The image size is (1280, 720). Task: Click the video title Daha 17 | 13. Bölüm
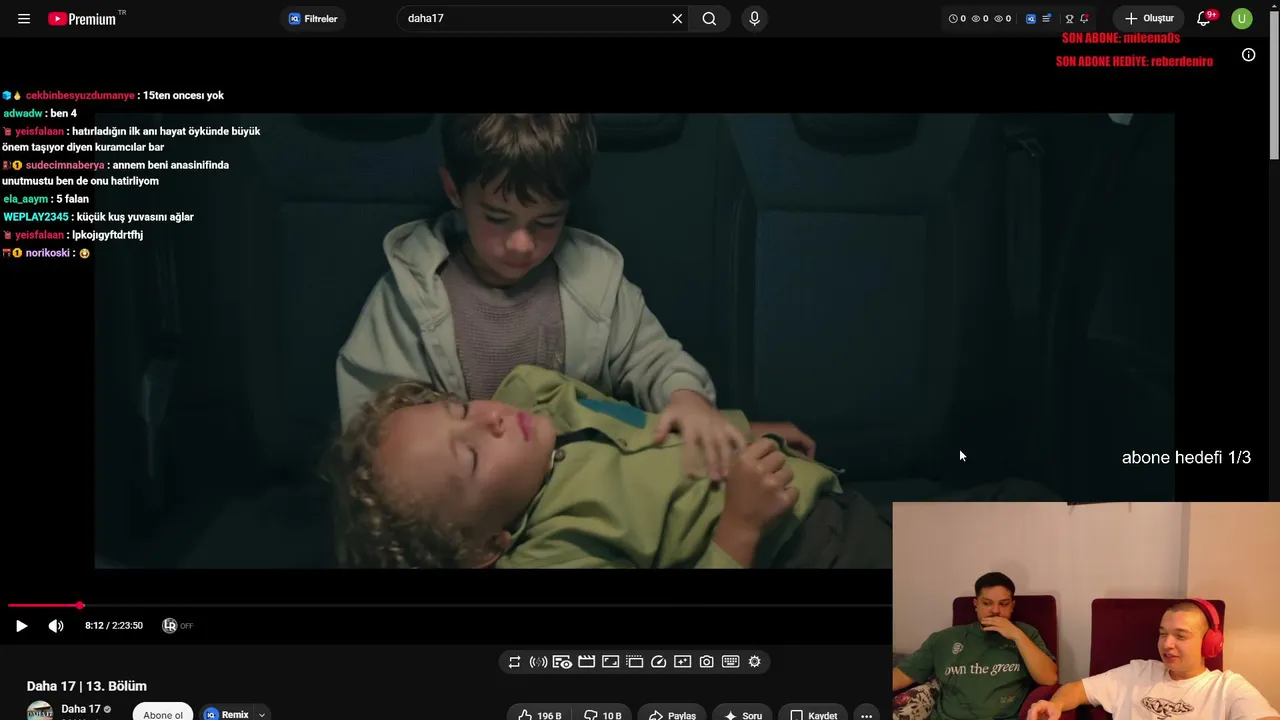click(87, 686)
